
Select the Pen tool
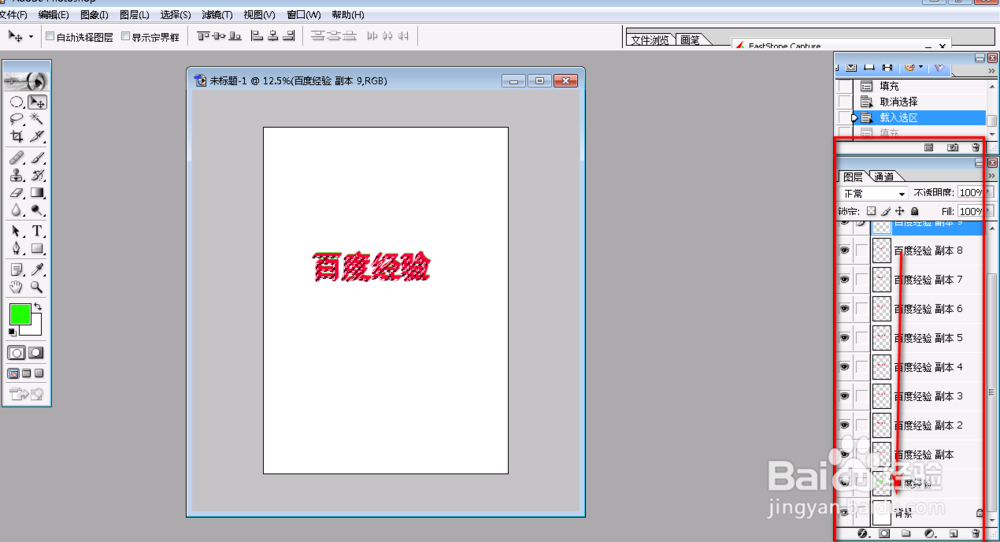point(17,249)
